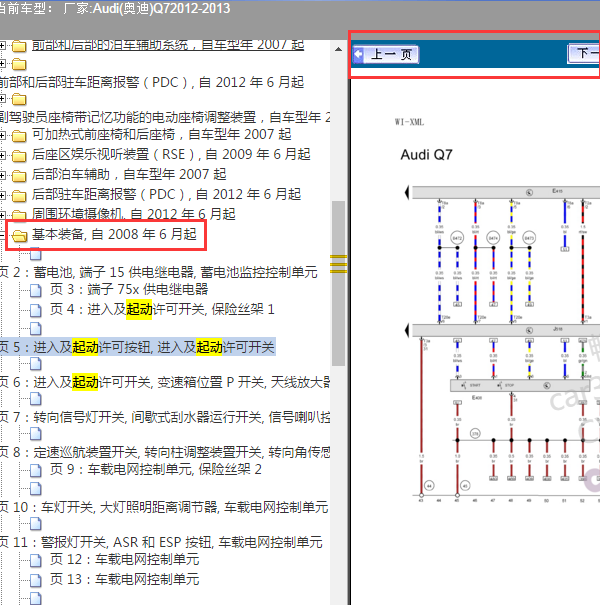Screen dimensions: 600x605
Task: Click the 当前车型 Audi Q7 2012-2013 header text
Action: pyautogui.click(x=115, y=8)
